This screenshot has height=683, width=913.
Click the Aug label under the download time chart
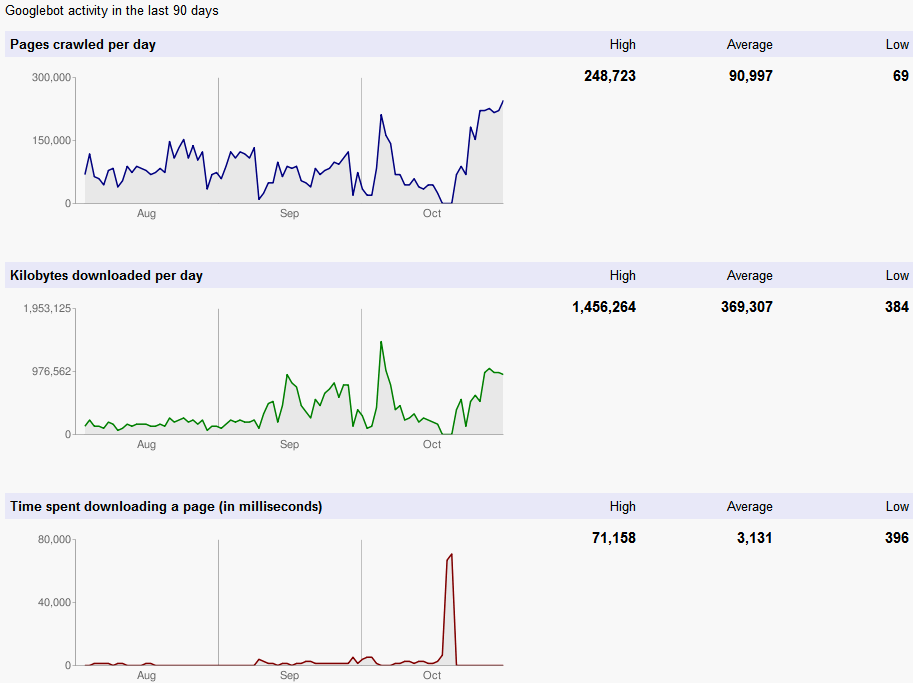point(146,675)
